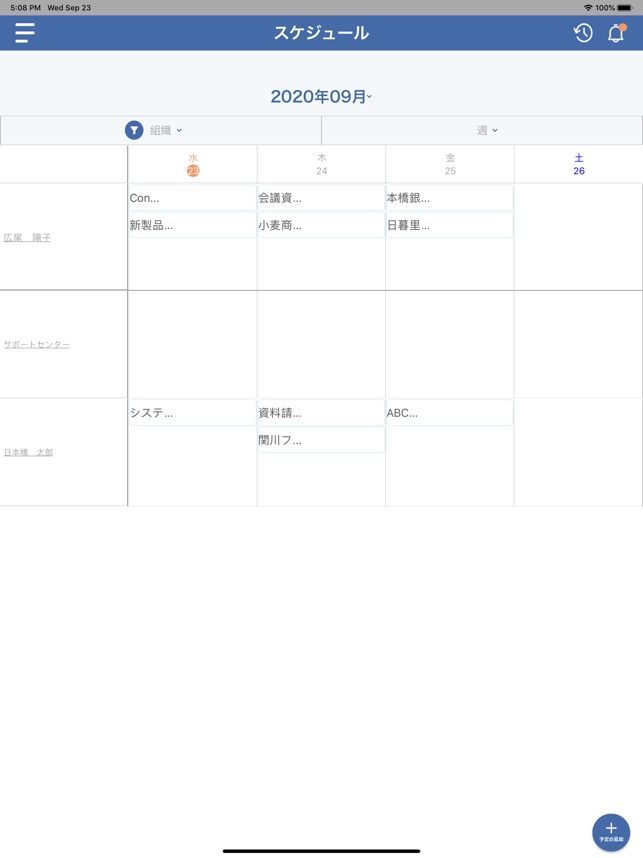Open the hamburger menu

click(25, 33)
